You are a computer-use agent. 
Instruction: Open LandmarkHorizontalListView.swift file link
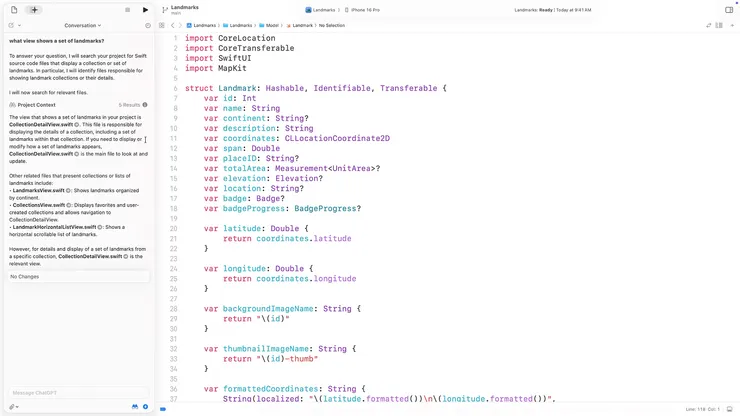coord(58,227)
